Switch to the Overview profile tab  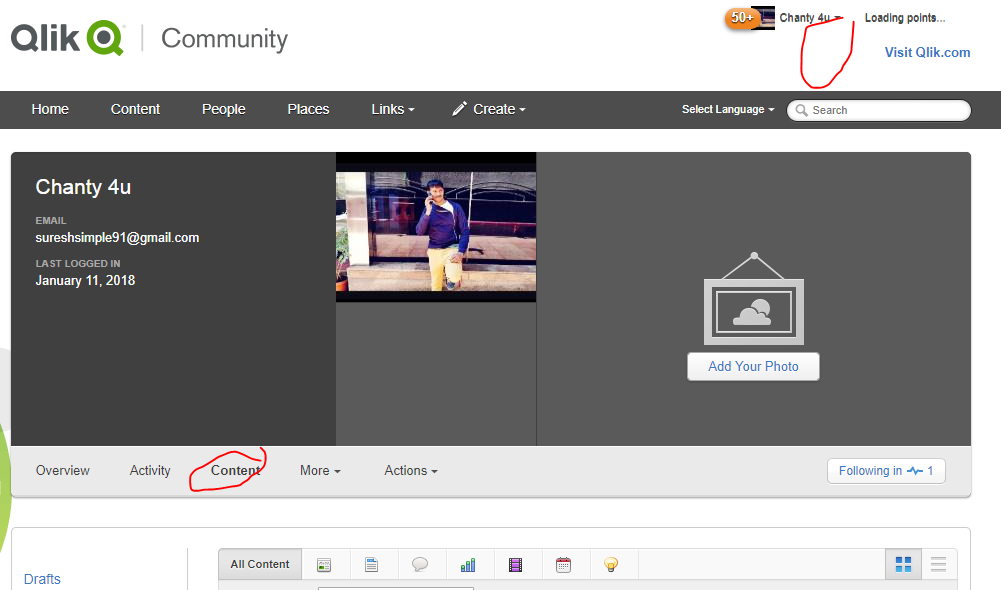[x=63, y=471]
